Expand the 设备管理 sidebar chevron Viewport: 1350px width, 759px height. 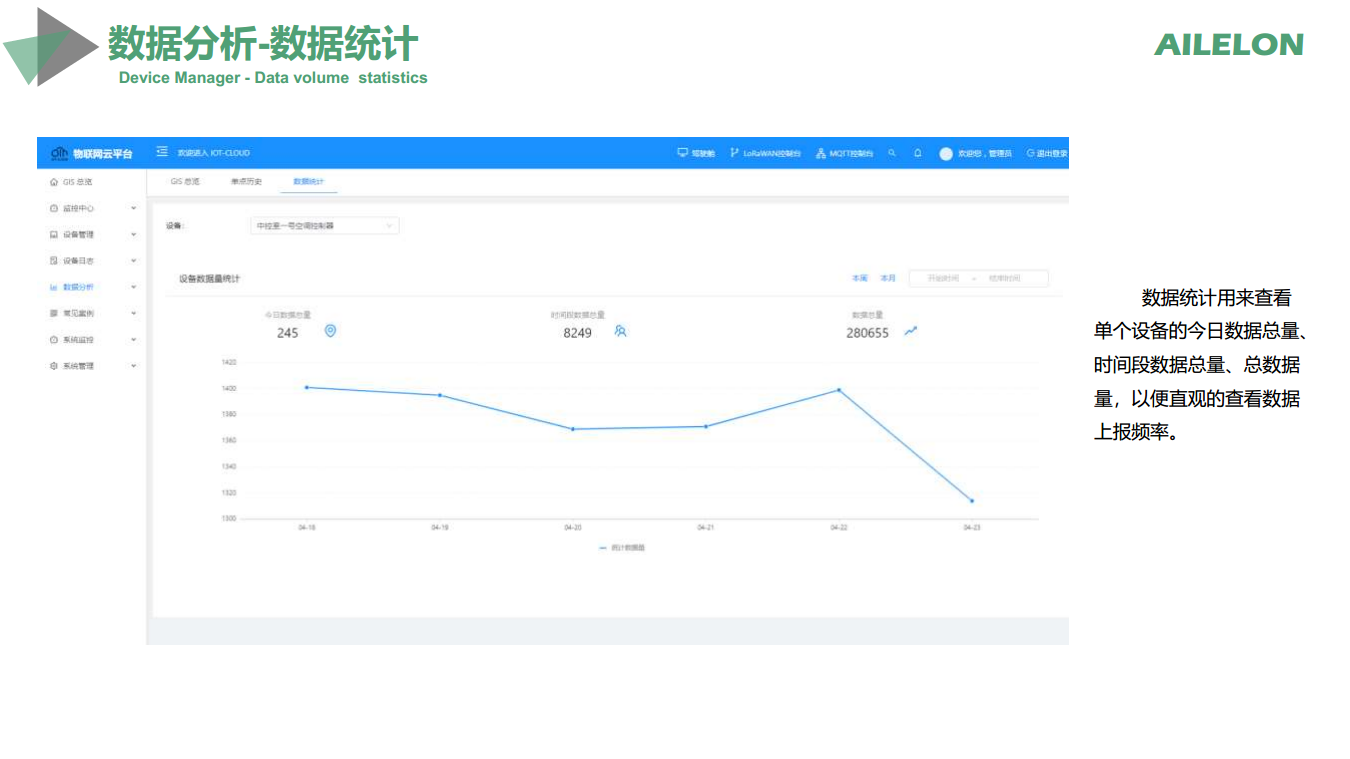[x=134, y=234]
